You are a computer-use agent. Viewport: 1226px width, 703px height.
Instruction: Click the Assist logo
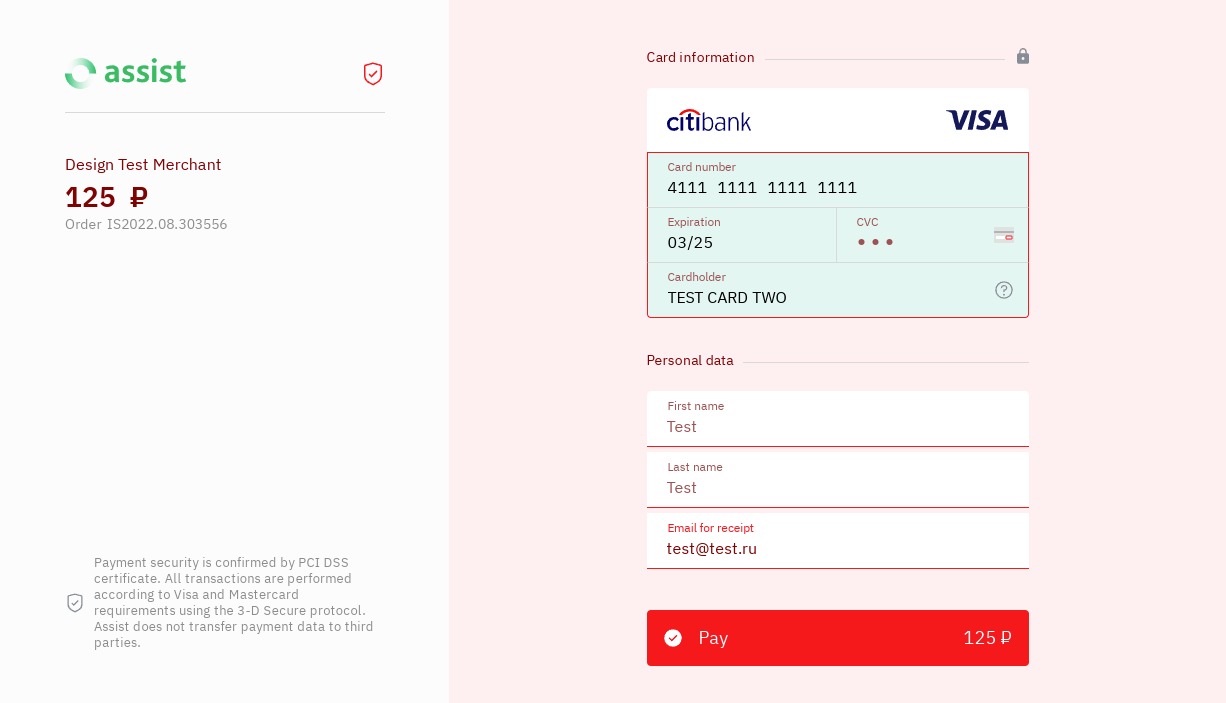(125, 73)
